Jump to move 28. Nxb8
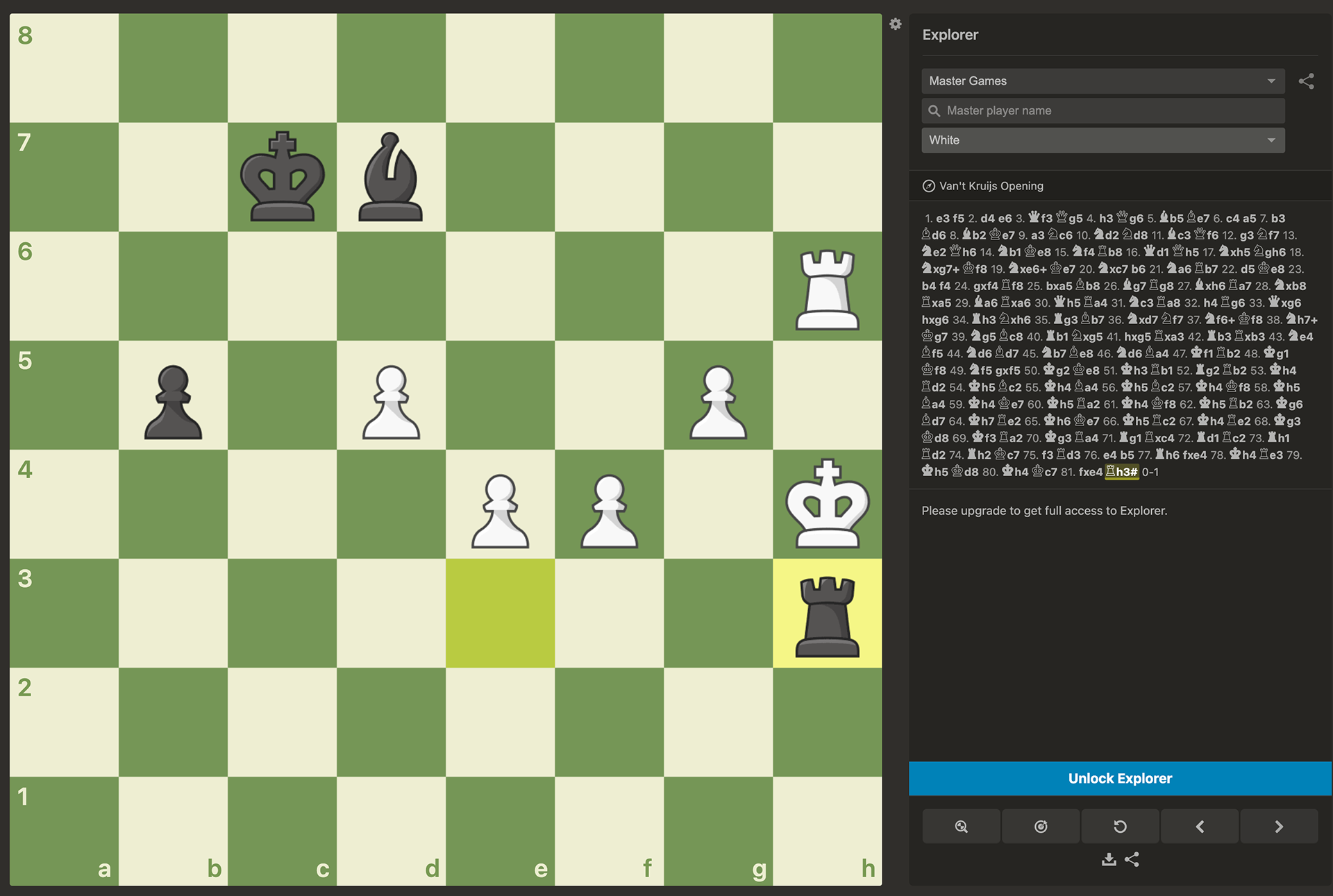1333x896 pixels. pos(1290,286)
